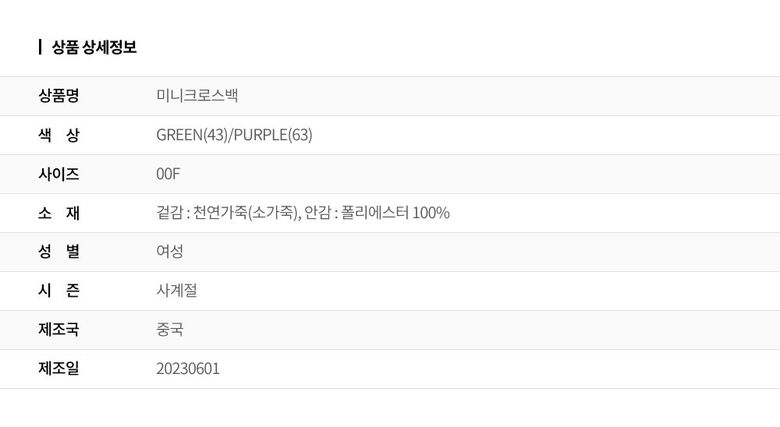Click the vertical bar beside 상품 상세정보

(x=40, y=46)
